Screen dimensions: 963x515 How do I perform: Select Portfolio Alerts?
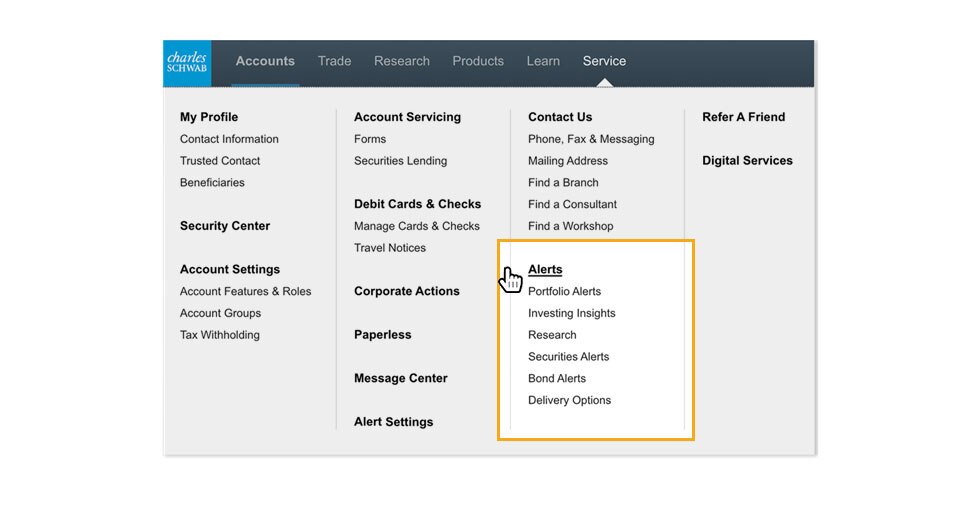coord(564,292)
